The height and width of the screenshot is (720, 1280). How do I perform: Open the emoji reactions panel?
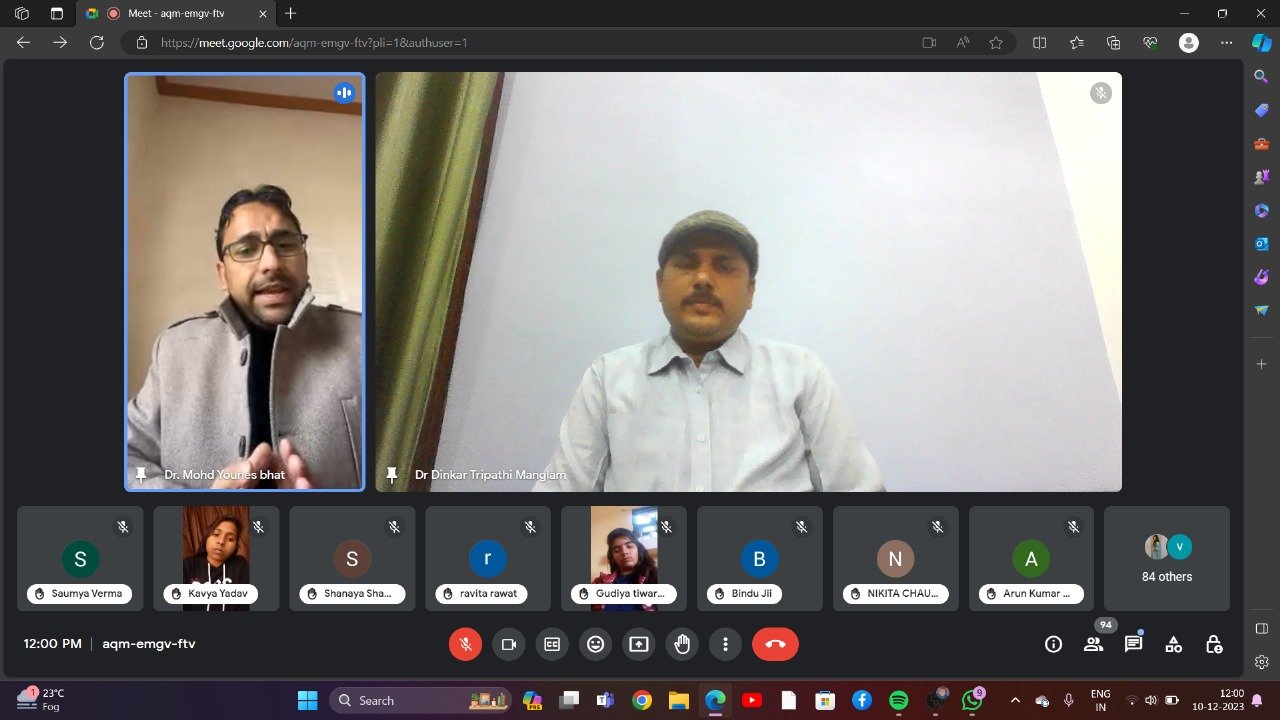click(x=595, y=645)
